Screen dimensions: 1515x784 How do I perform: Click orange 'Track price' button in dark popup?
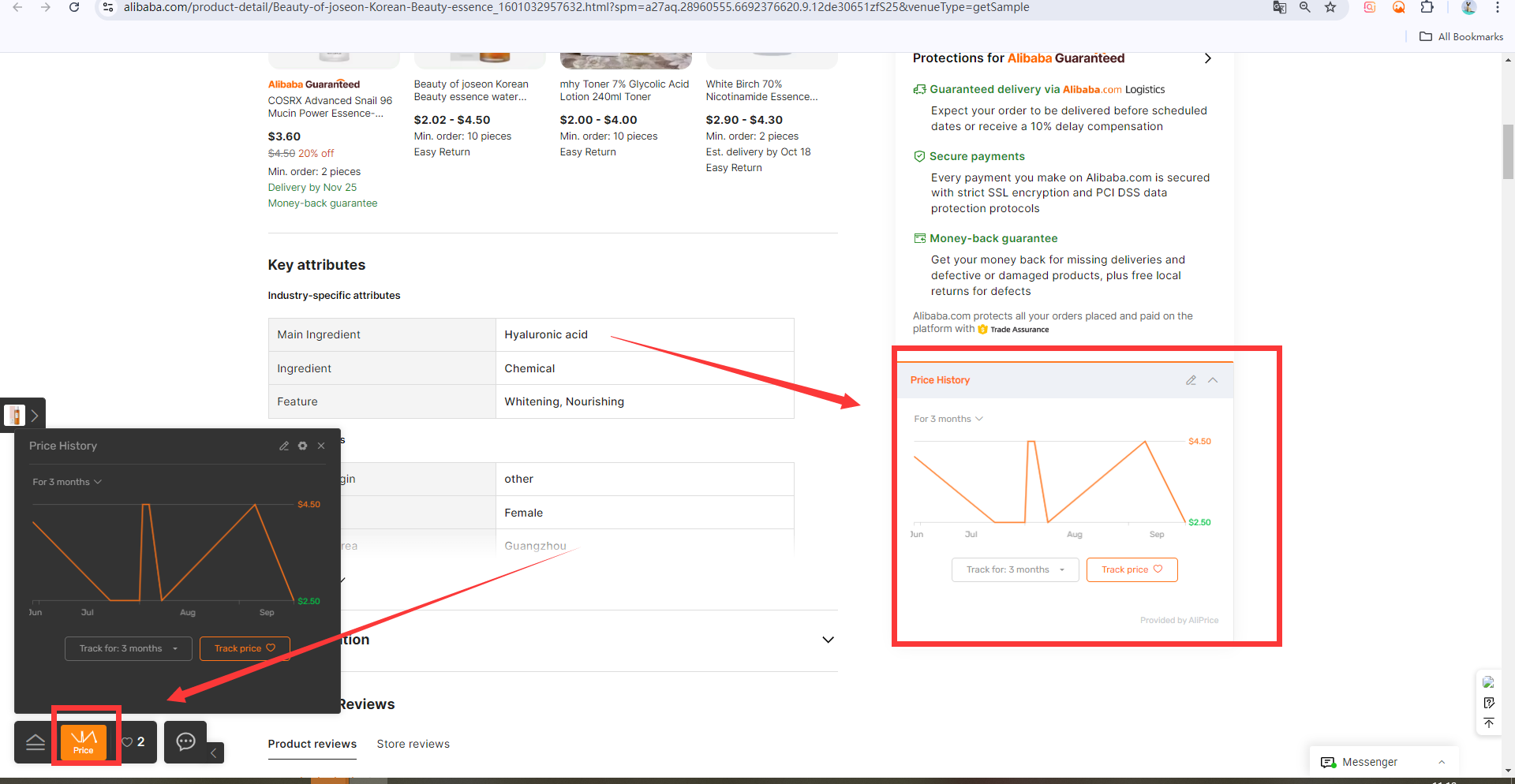coord(245,648)
